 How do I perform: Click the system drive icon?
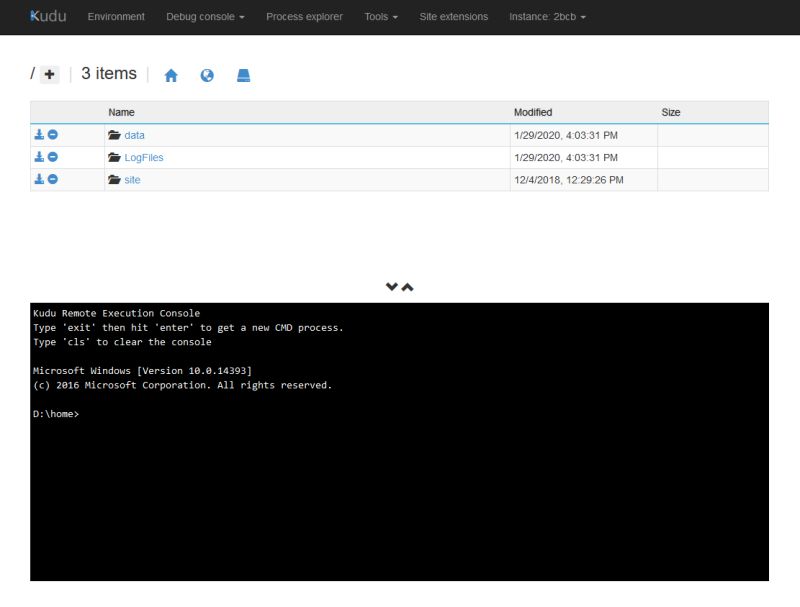tap(243, 75)
